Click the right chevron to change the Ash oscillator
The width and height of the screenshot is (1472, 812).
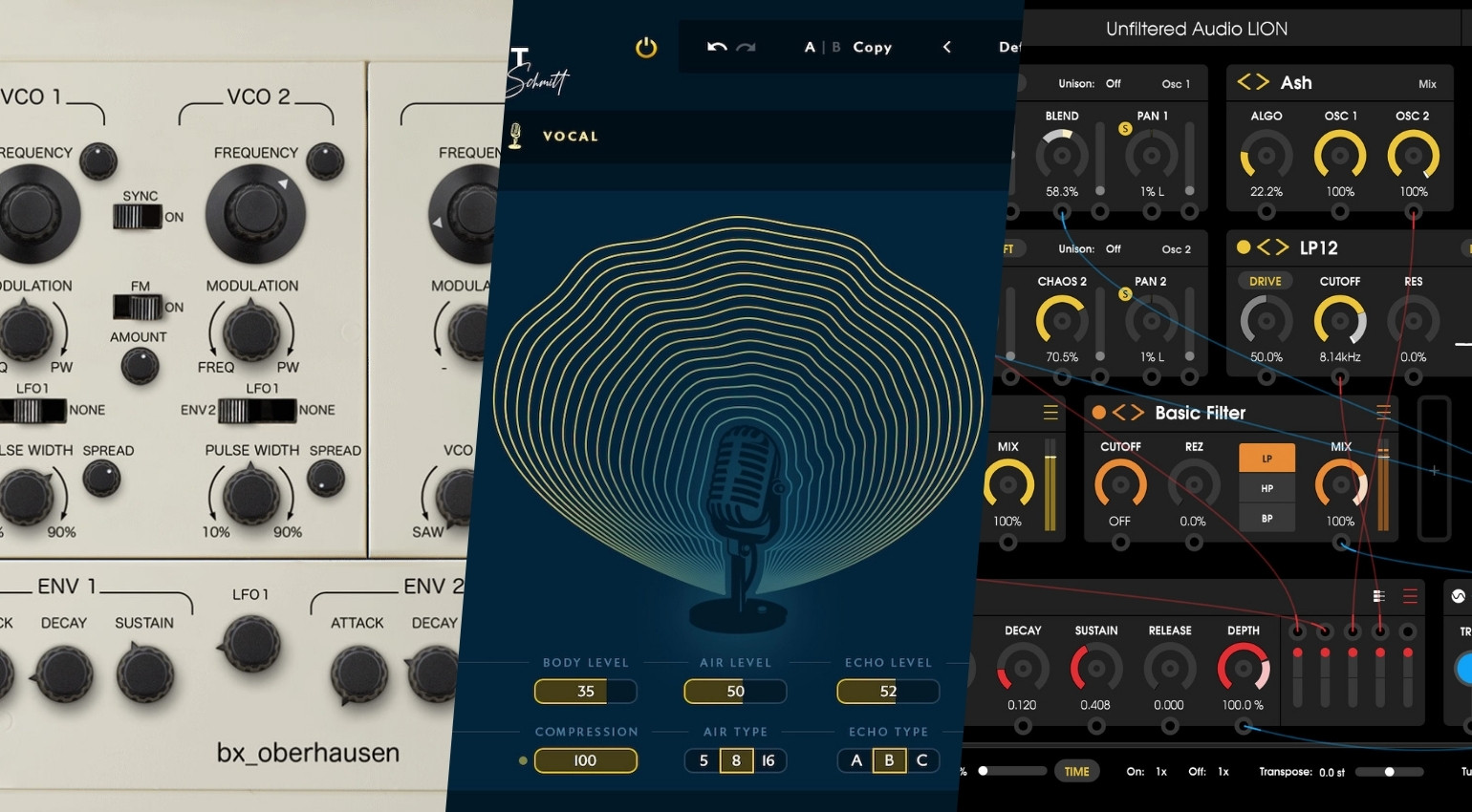tap(1262, 82)
